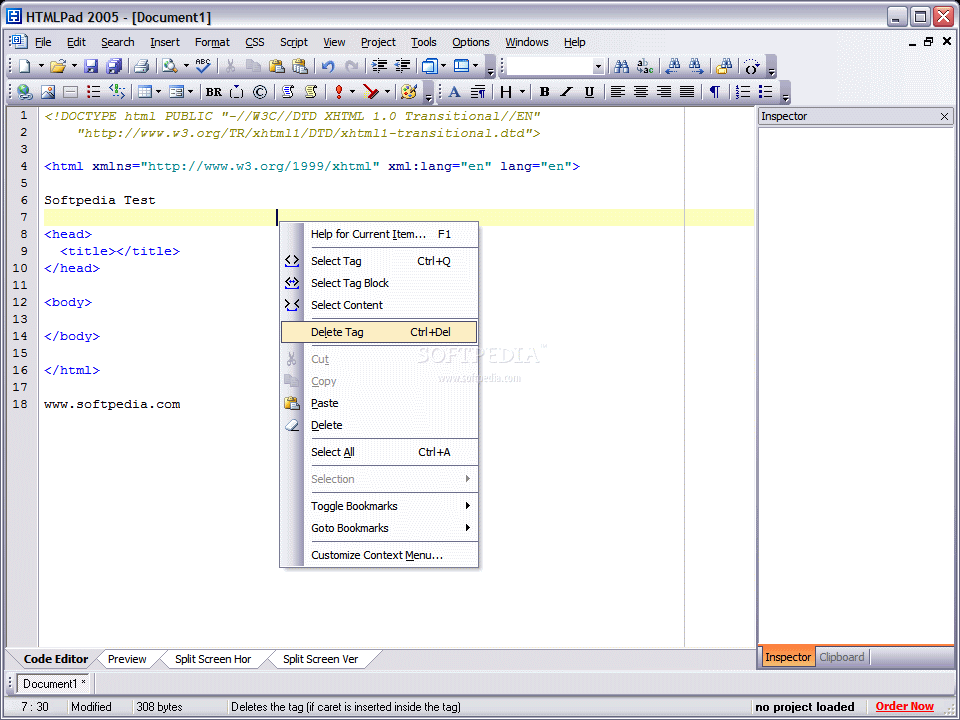Toggle Bold formatting

coord(544,92)
